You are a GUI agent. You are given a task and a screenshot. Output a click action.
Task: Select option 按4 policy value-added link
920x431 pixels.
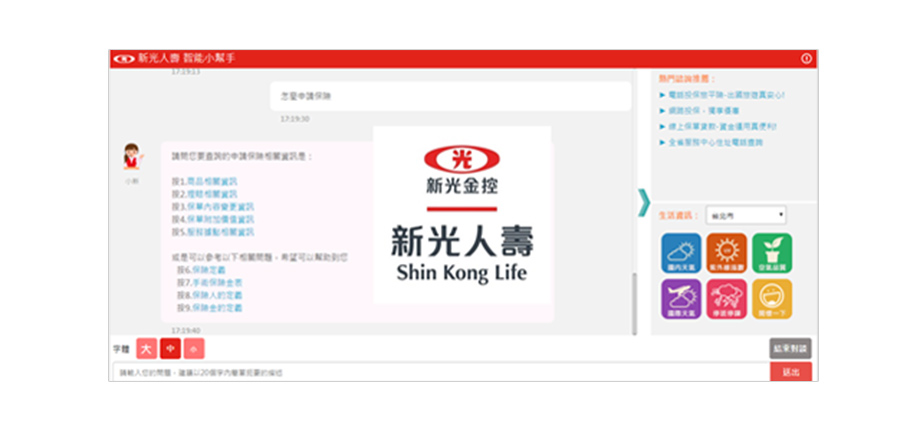[221, 219]
